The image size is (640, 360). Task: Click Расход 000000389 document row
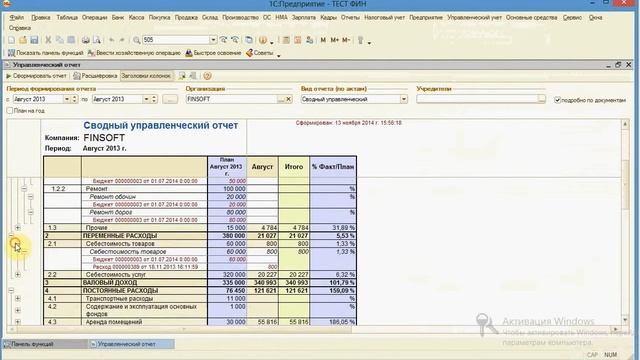[145, 267]
